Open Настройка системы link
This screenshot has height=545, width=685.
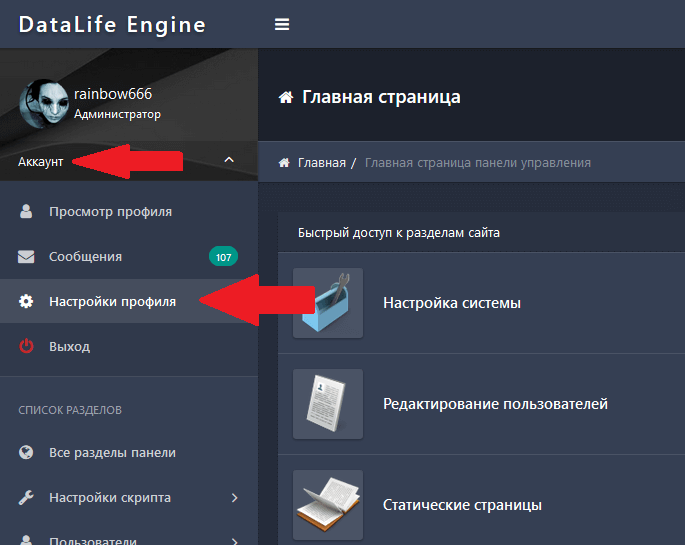point(452,303)
